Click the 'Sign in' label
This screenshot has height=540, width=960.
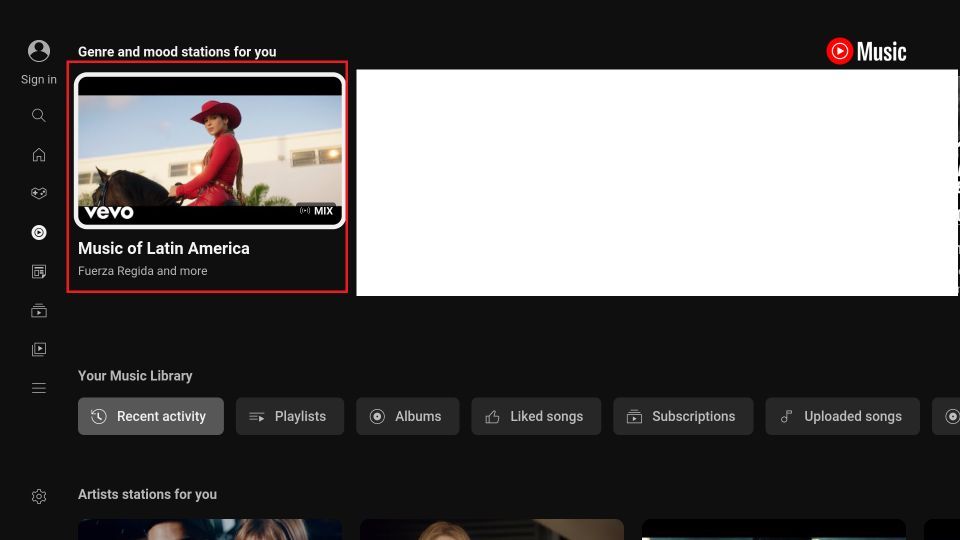tap(39, 80)
